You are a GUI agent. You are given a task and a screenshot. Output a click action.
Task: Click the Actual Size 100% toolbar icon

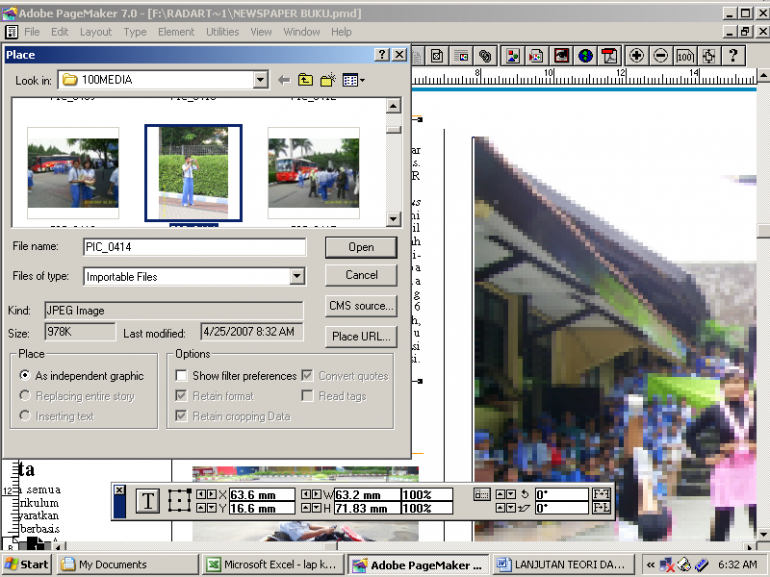coord(685,55)
